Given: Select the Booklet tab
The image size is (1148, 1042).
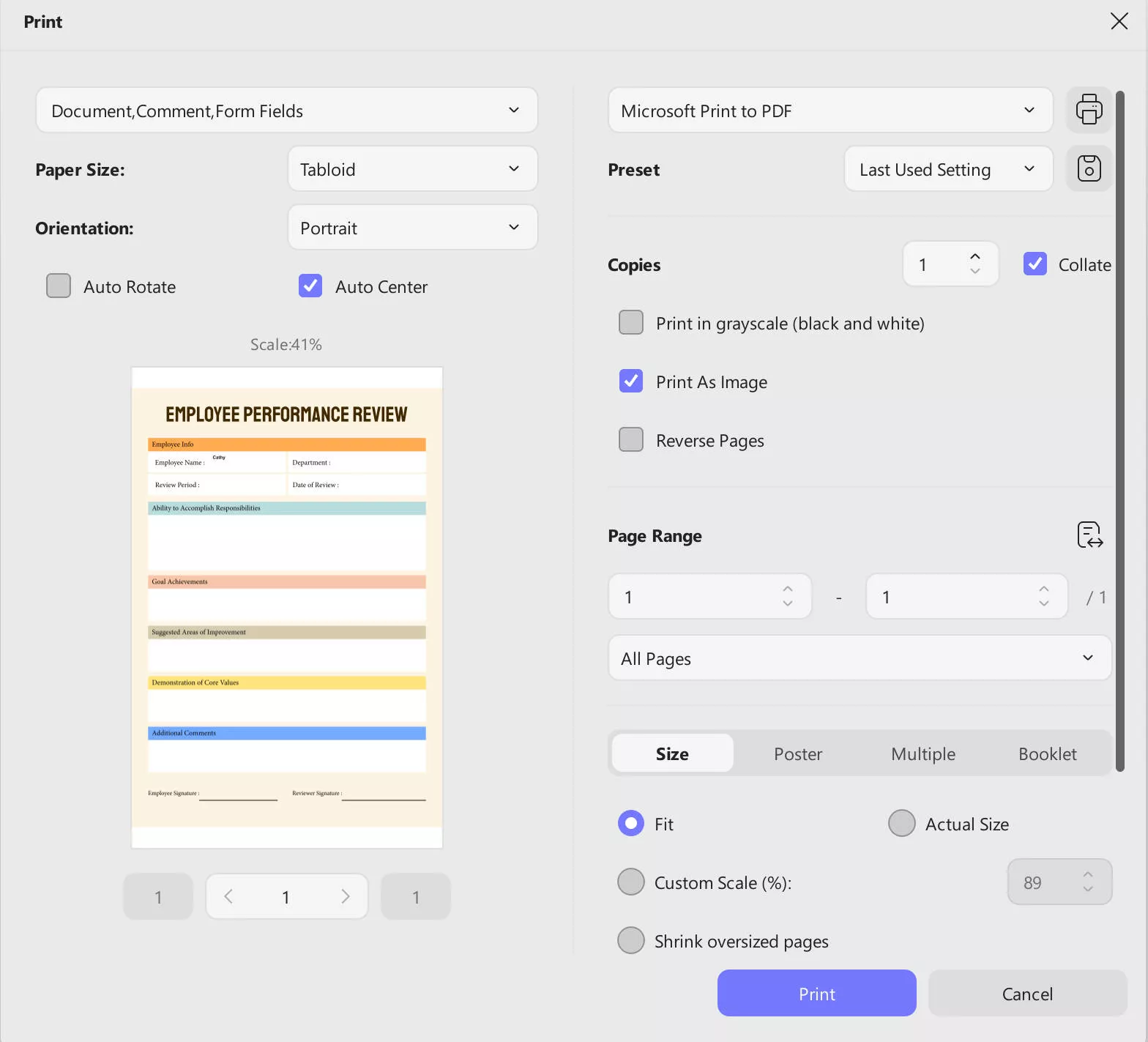Looking at the screenshot, I should click(x=1048, y=753).
